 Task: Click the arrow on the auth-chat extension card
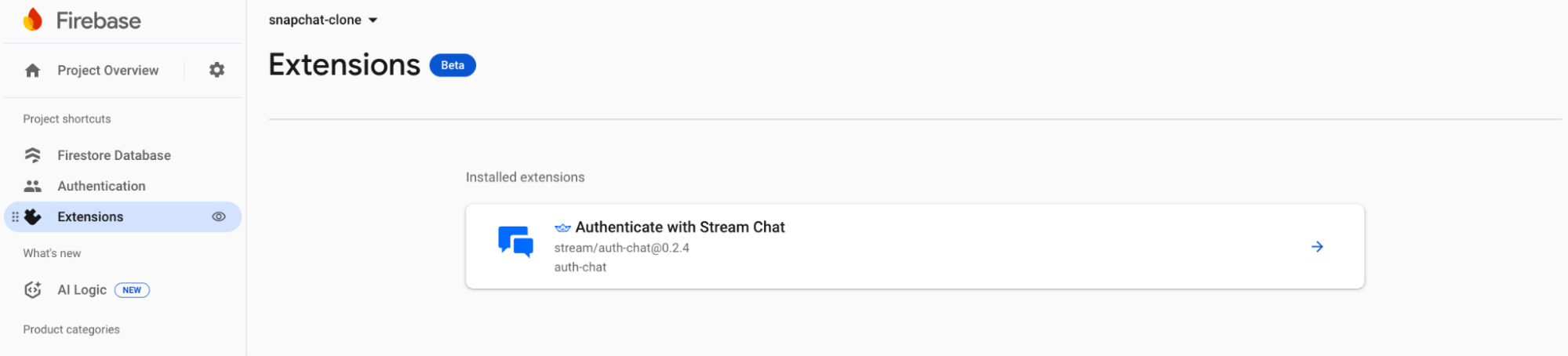1317,247
